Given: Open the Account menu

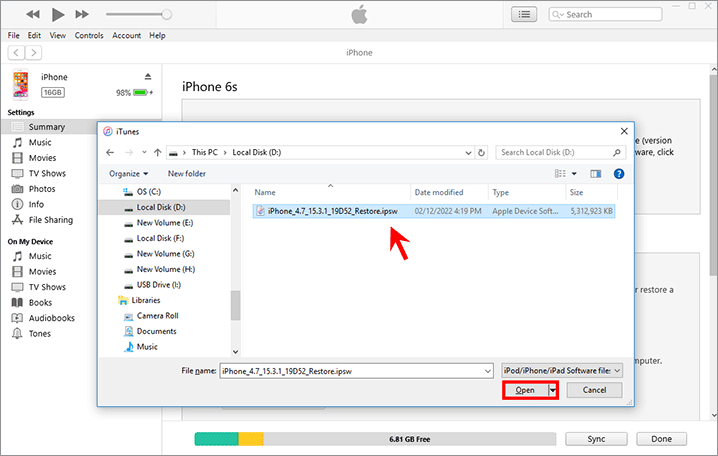Looking at the screenshot, I should point(126,35).
